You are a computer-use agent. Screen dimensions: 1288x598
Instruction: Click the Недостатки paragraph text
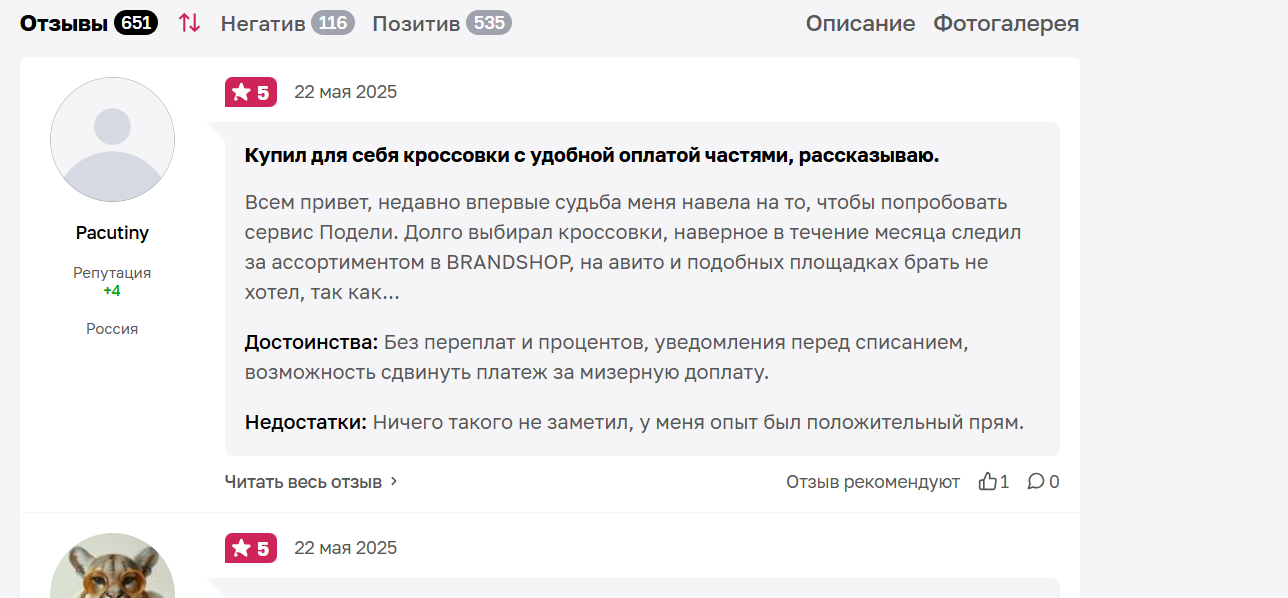[634, 422]
